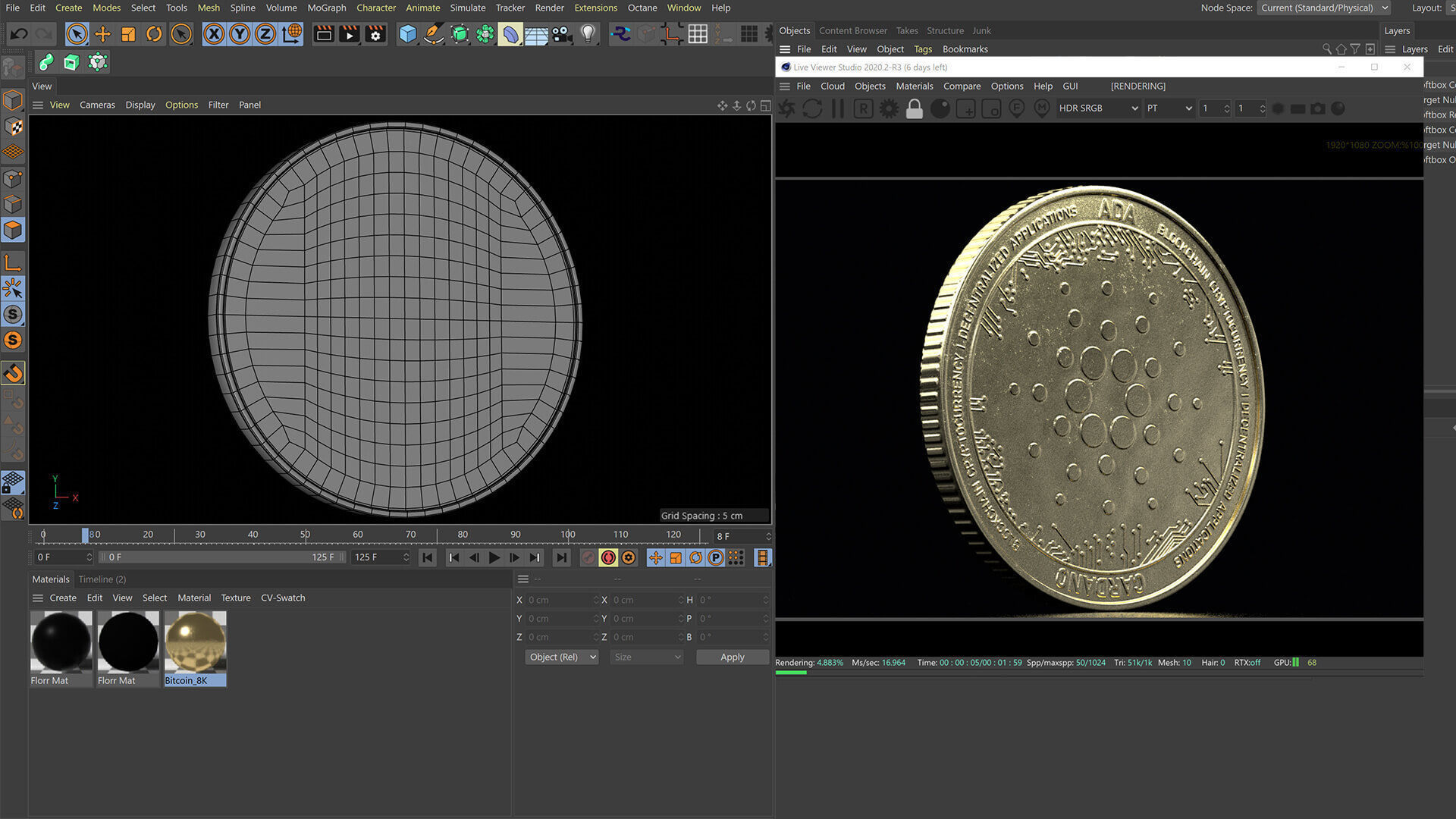Switch to Texture mode in left sidebar
The image size is (1456, 819).
13,127
